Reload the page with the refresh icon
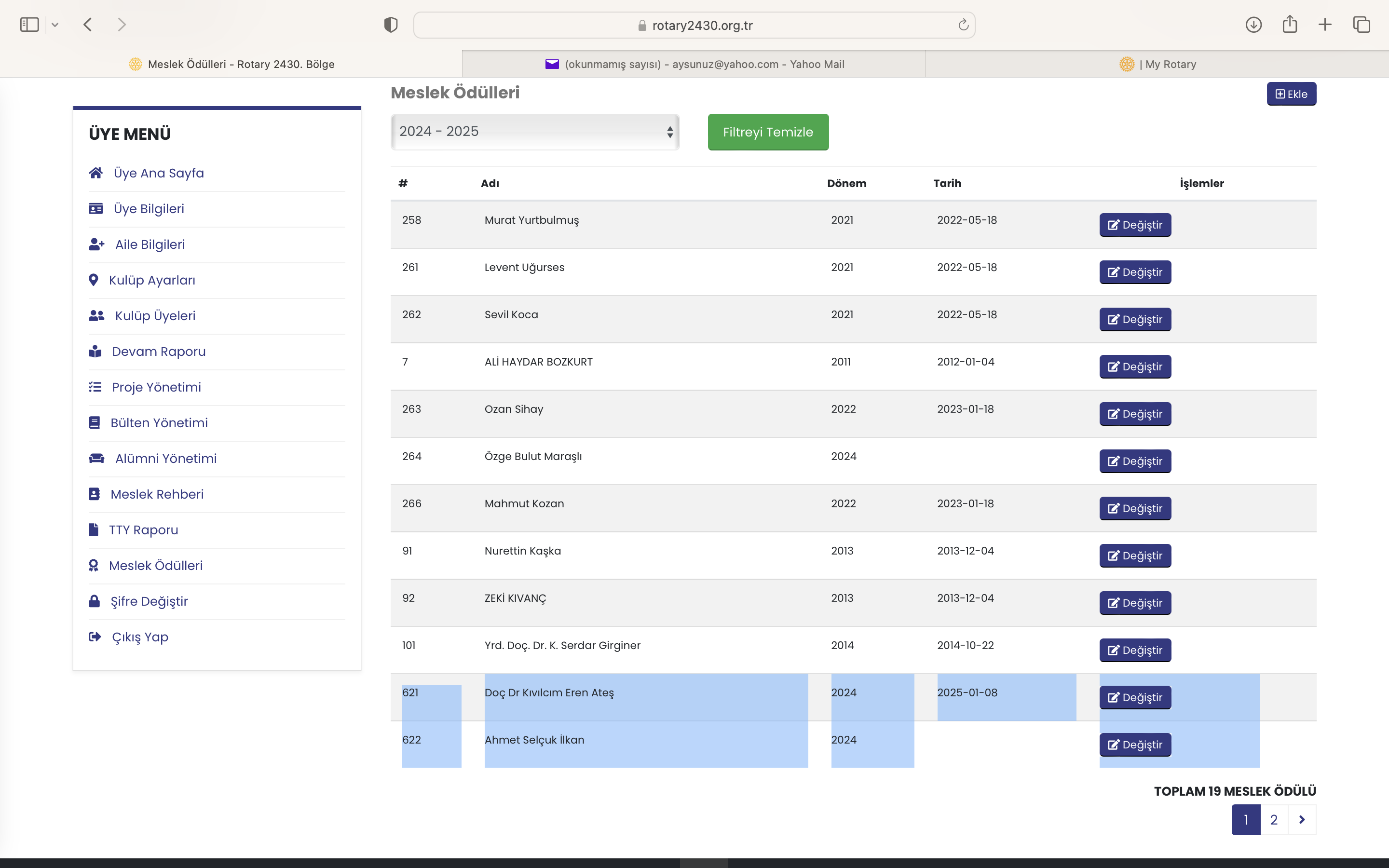The width and height of the screenshot is (1389, 868). pyautogui.click(x=964, y=25)
